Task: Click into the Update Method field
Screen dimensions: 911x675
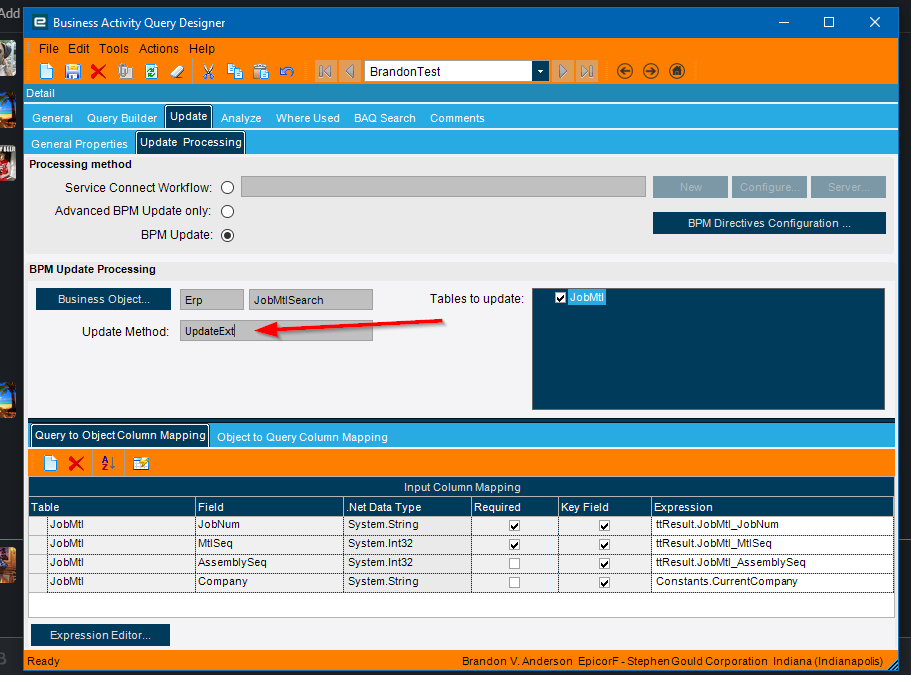Action: 276,331
